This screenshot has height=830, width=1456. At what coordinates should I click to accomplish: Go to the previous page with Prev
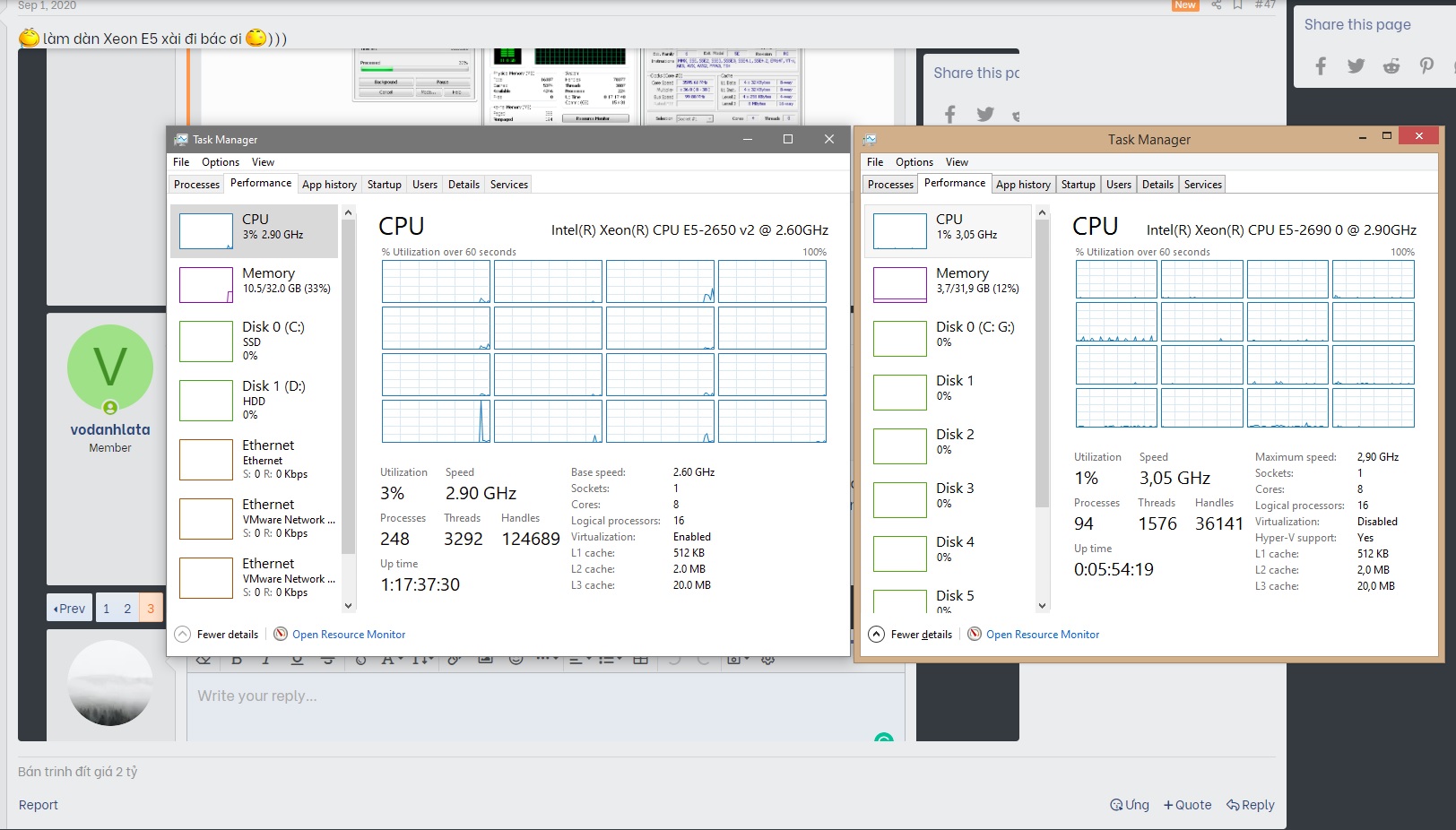[70, 609]
